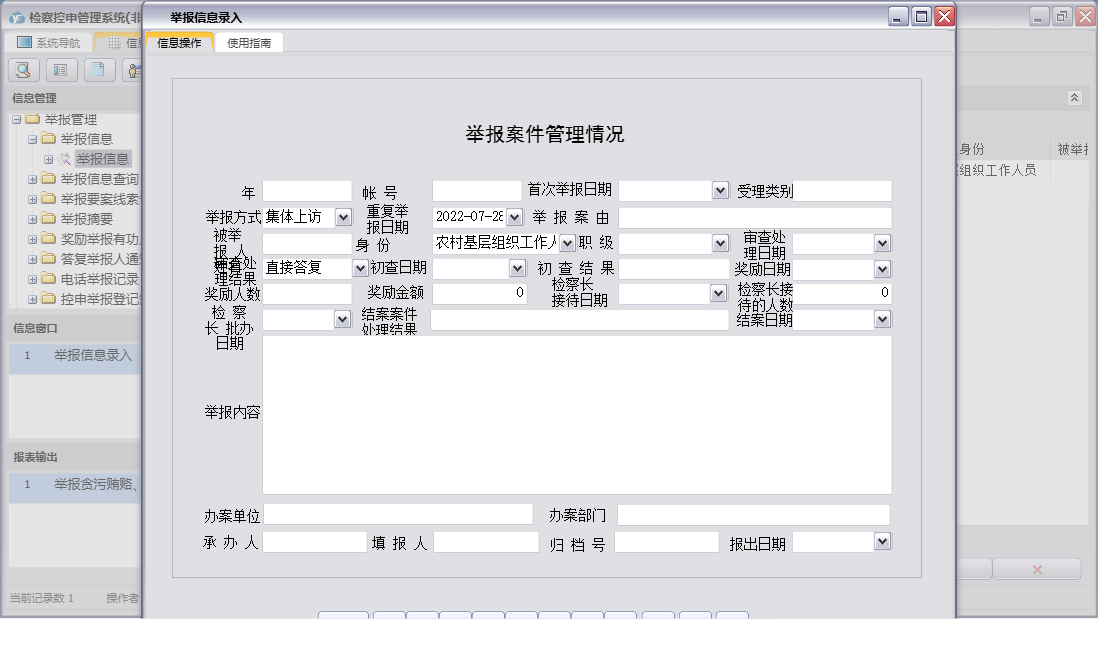Click the 举报管理 folder icon

(x=33, y=120)
